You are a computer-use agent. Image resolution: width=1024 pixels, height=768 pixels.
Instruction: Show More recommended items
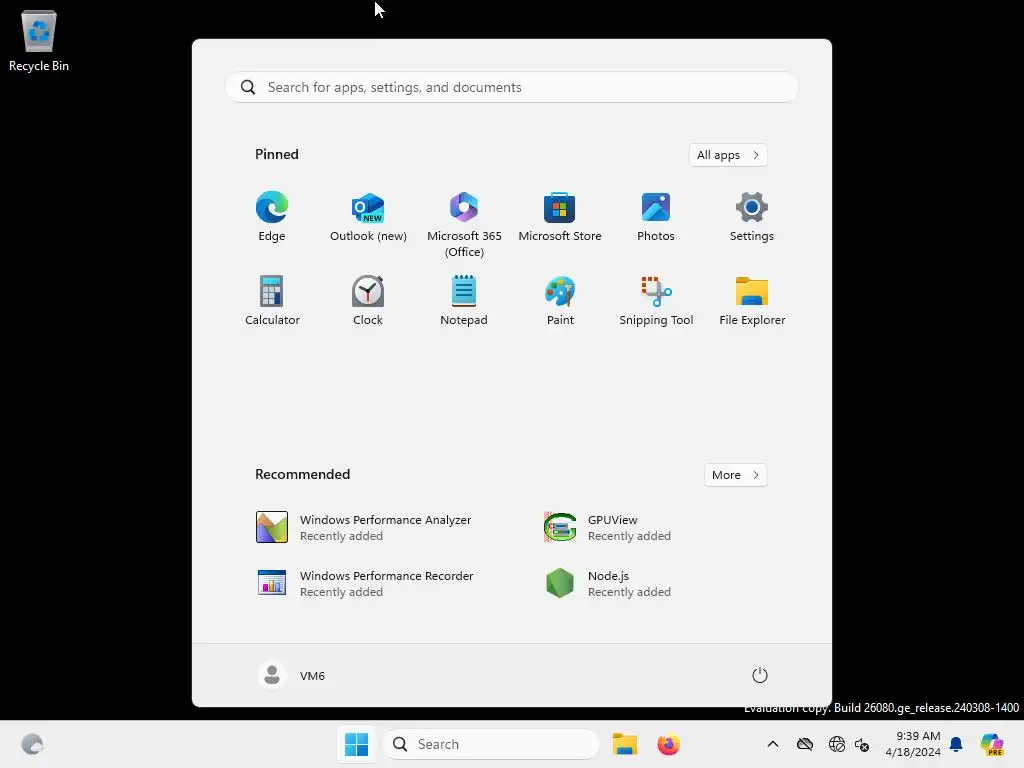click(x=735, y=475)
